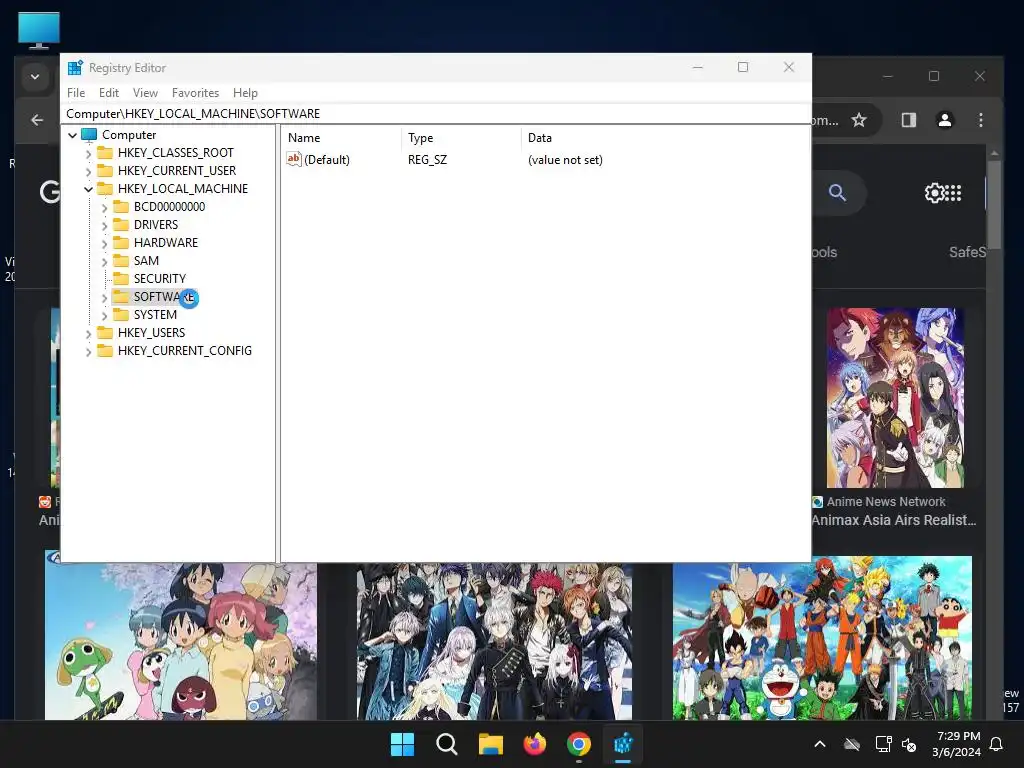Open File Explorer from the taskbar
The width and height of the screenshot is (1024, 768).
click(x=490, y=744)
